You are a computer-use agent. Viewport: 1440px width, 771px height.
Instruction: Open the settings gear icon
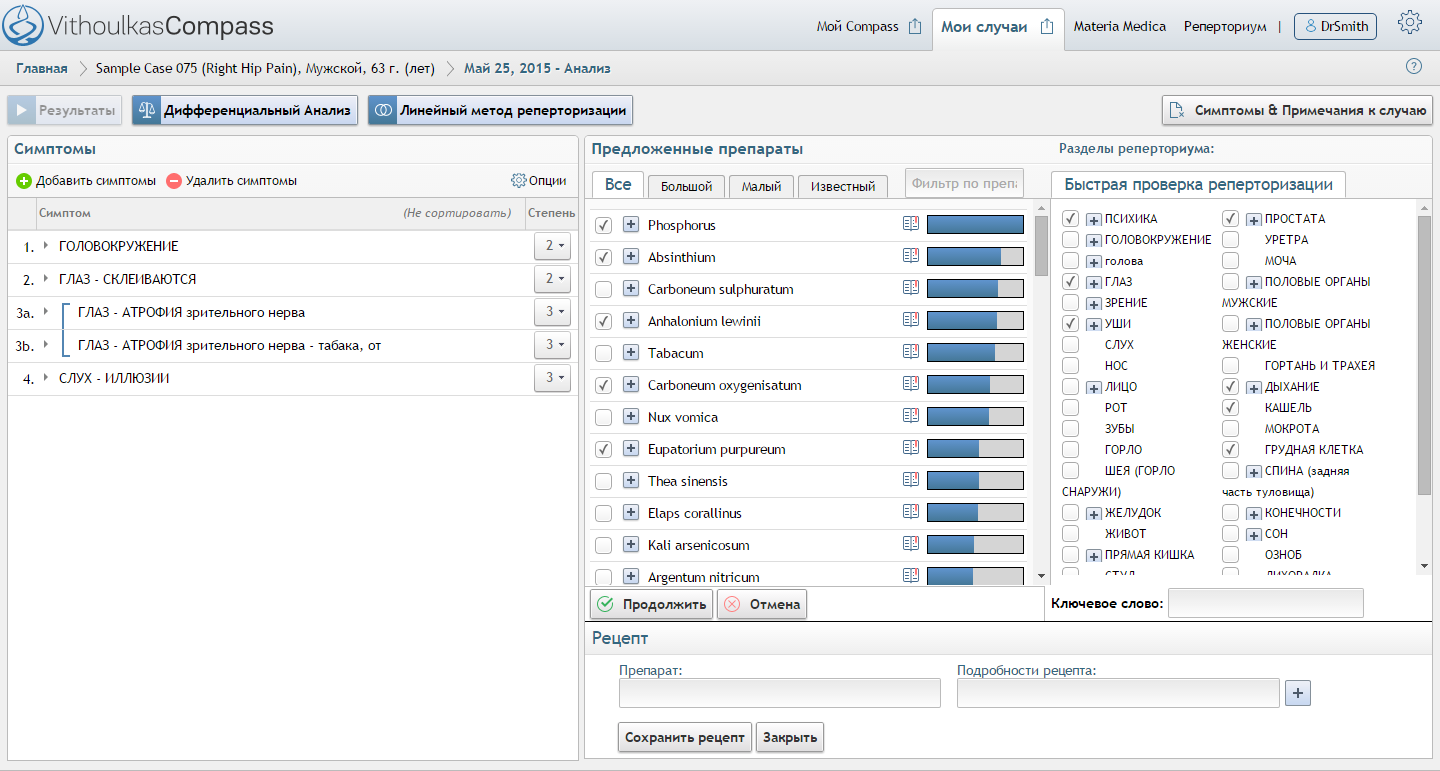point(1410,24)
